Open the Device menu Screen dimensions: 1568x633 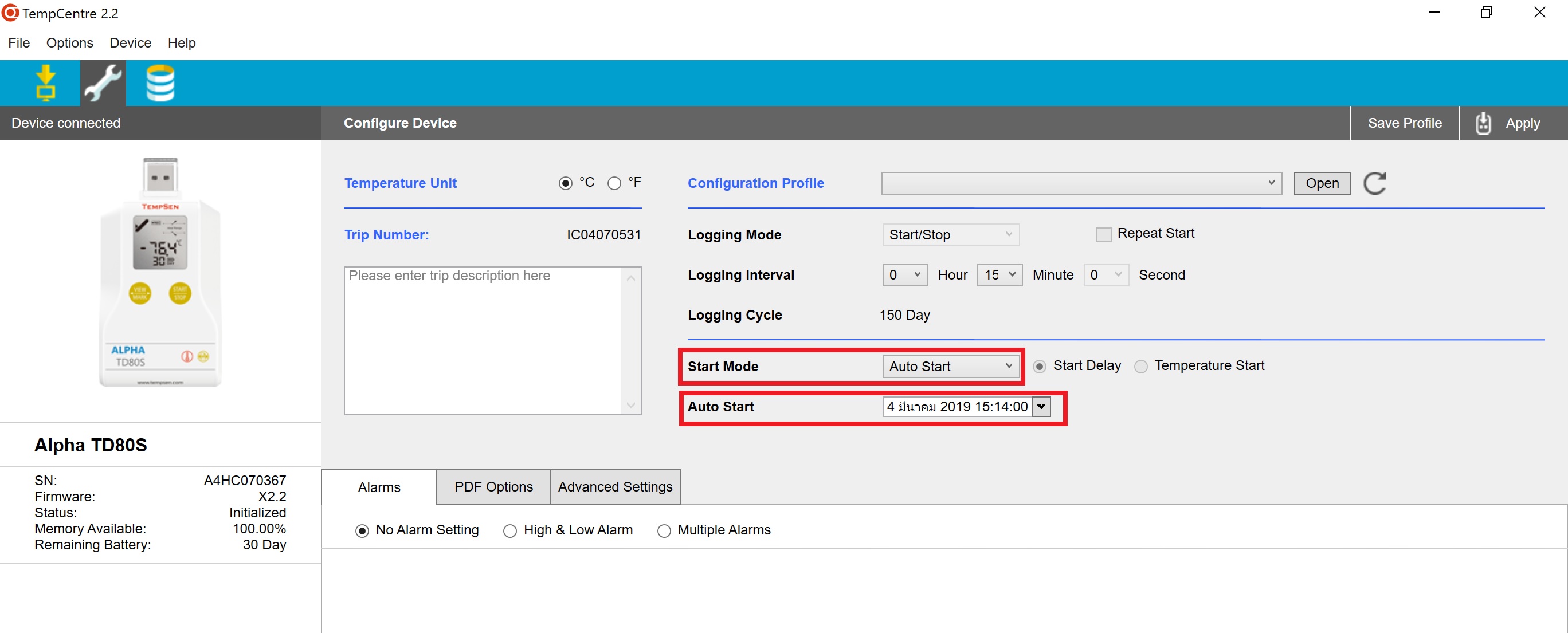[x=130, y=42]
